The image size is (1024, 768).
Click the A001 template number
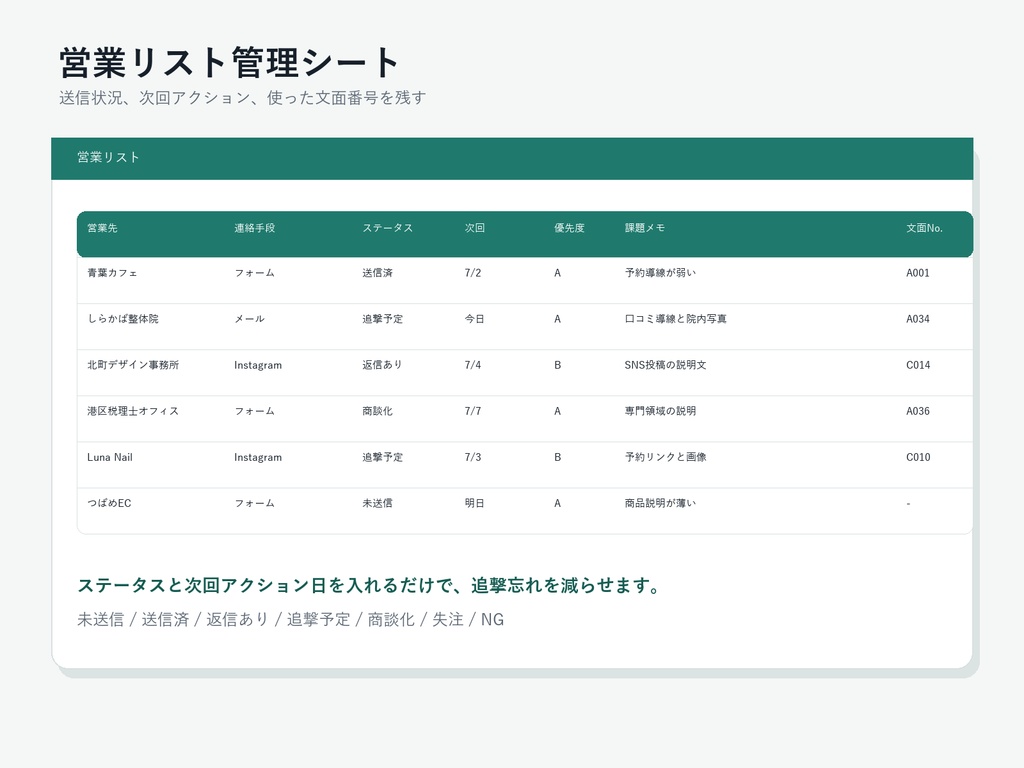[918, 273]
